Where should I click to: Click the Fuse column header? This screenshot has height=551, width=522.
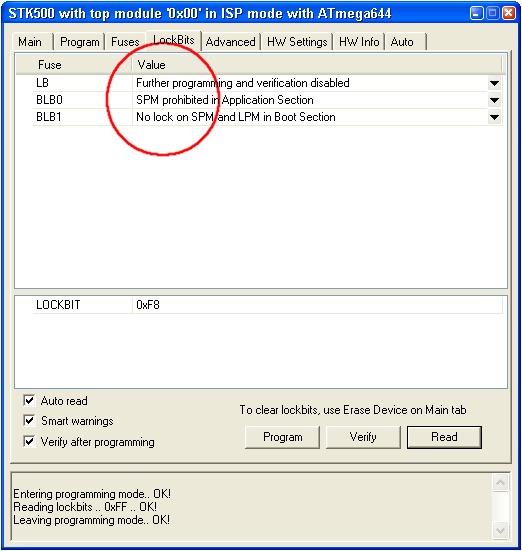pyautogui.click(x=74, y=65)
